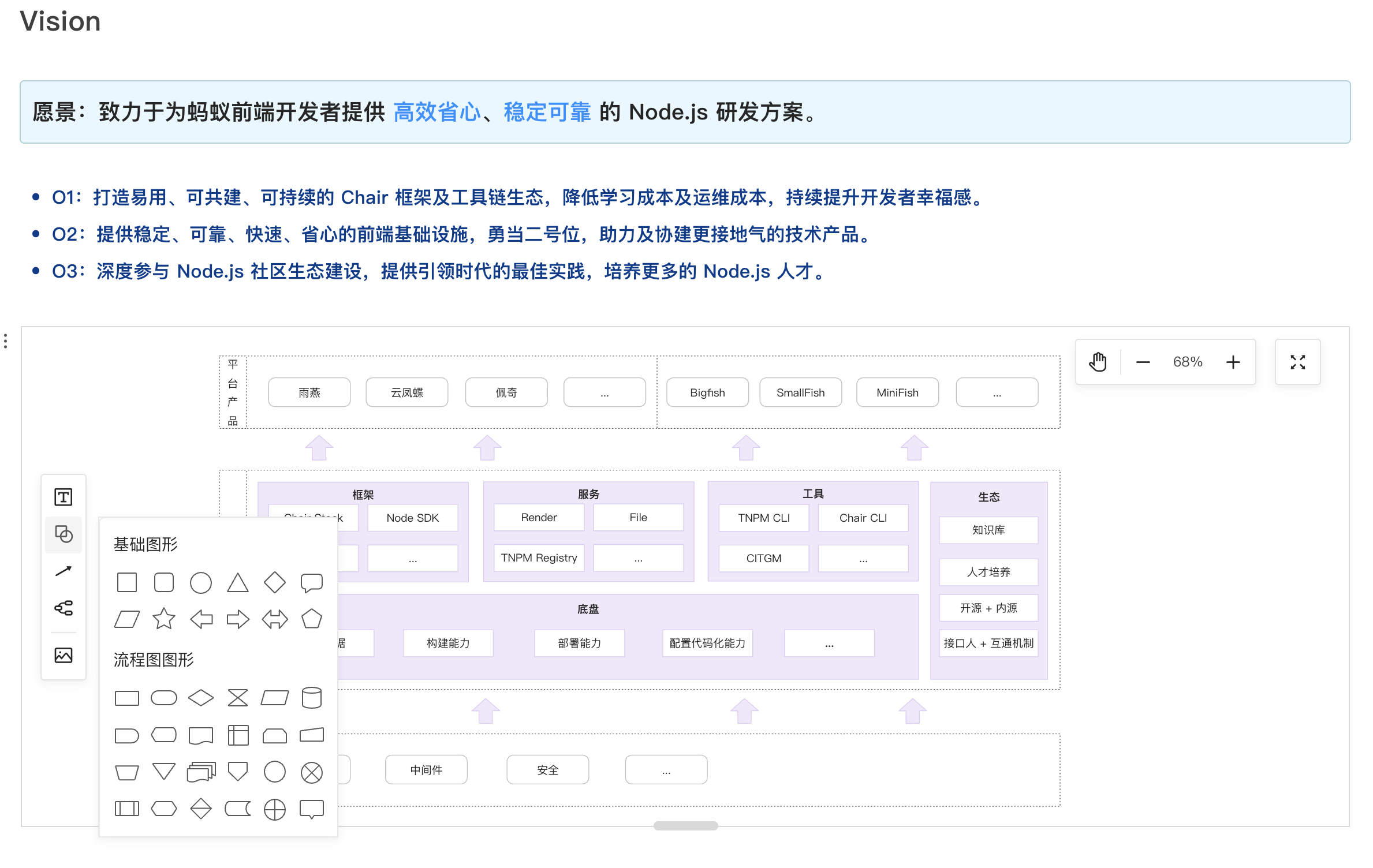Click the 68% zoom level value
Image resolution: width=1373 pixels, height=868 pixels.
click(x=1188, y=362)
